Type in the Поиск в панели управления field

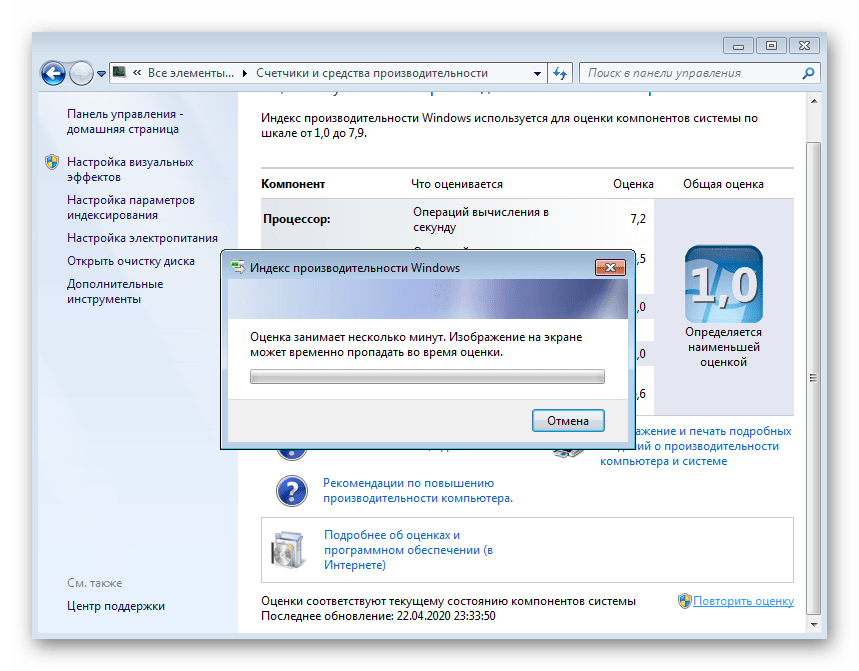click(x=690, y=73)
